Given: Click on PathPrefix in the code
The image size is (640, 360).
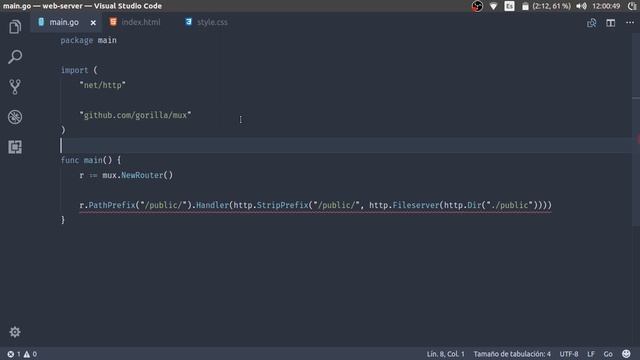Looking at the screenshot, I should pos(112,205).
